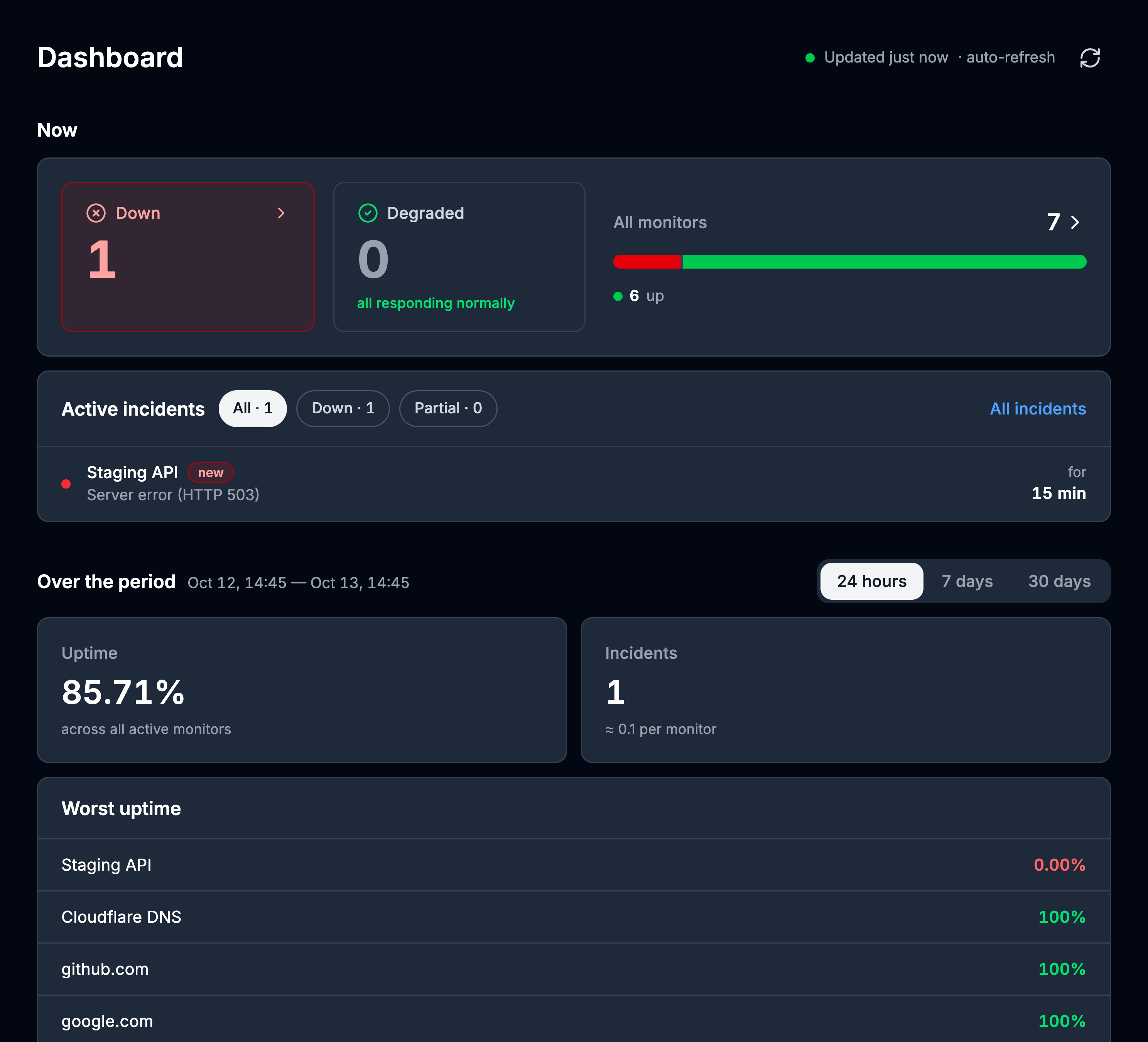Click the green segment of the monitors bar
The image size is (1148, 1042).
(885, 262)
